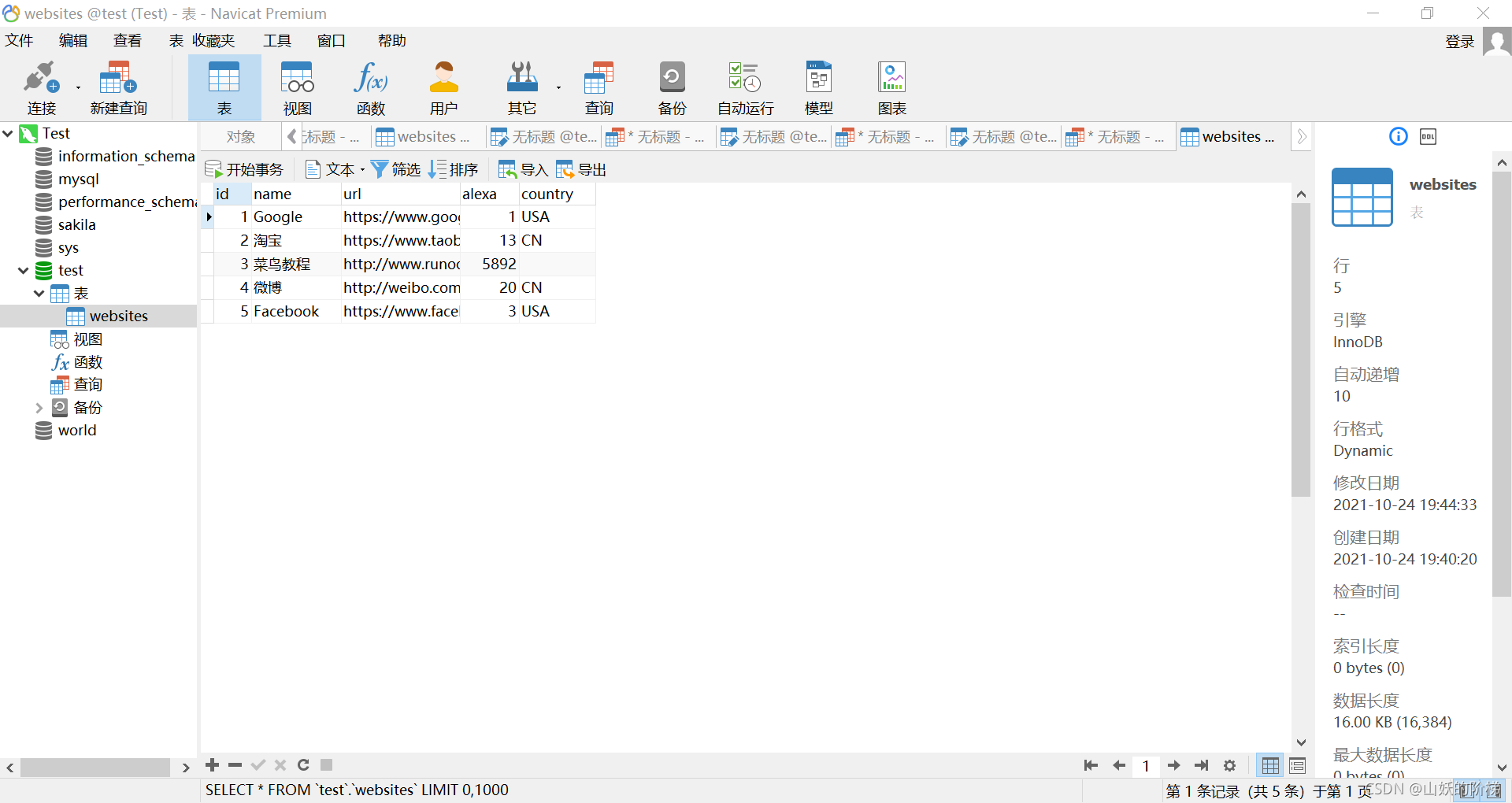
Task: Select the world database
Action: point(66,431)
